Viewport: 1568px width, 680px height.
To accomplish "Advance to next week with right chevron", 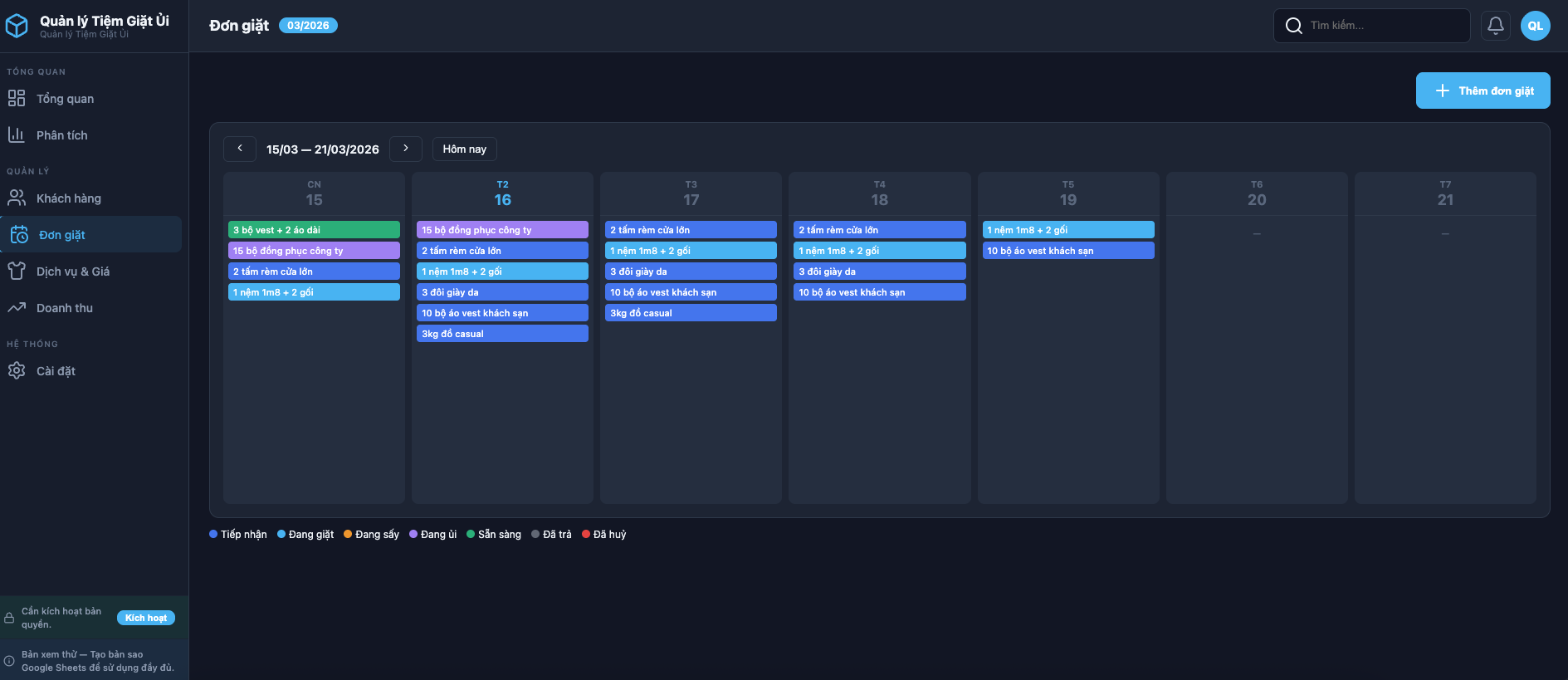I will pos(406,149).
